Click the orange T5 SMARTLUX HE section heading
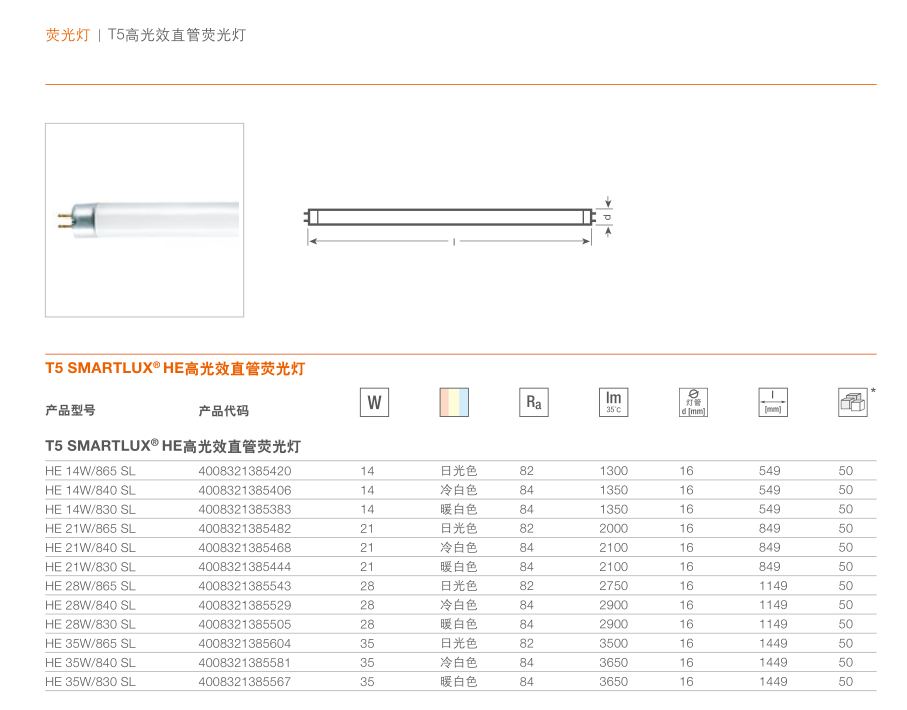 point(175,368)
